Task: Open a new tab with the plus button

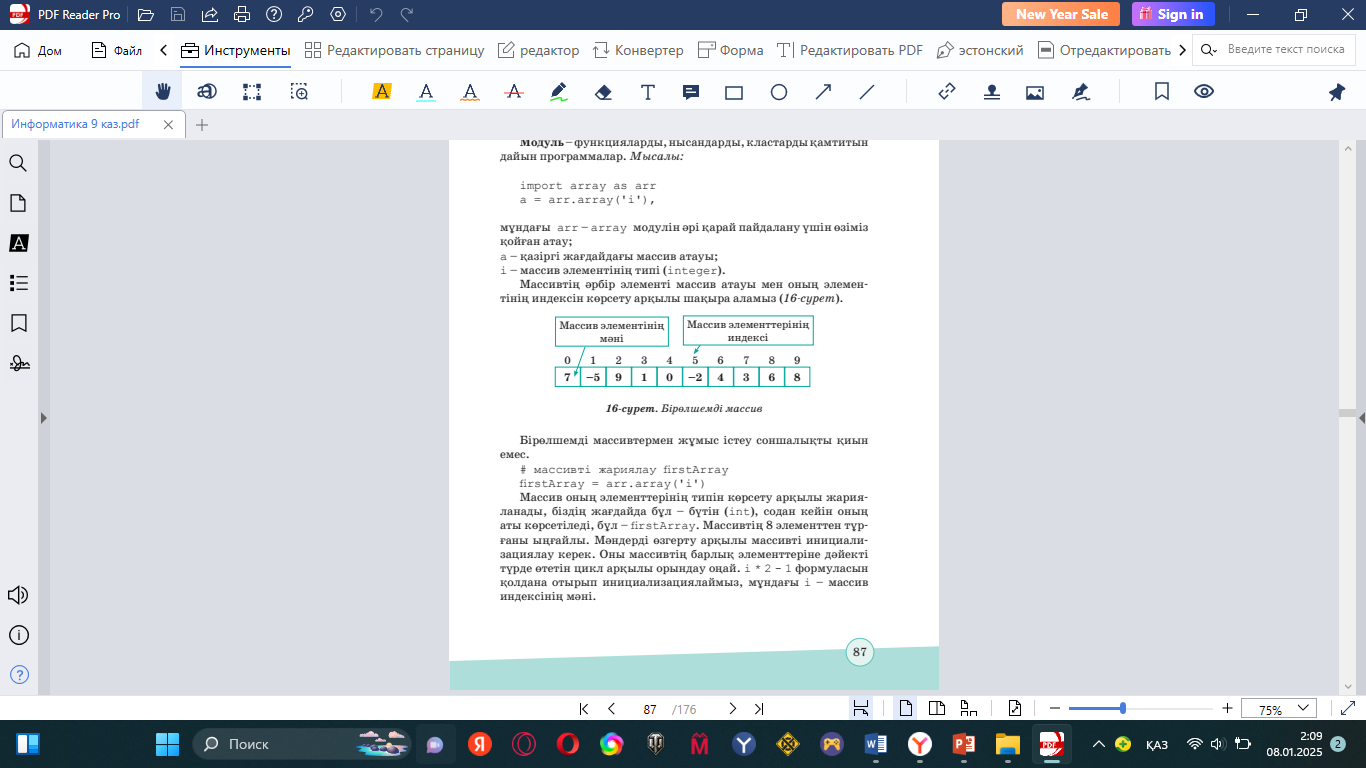Action: point(202,125)
